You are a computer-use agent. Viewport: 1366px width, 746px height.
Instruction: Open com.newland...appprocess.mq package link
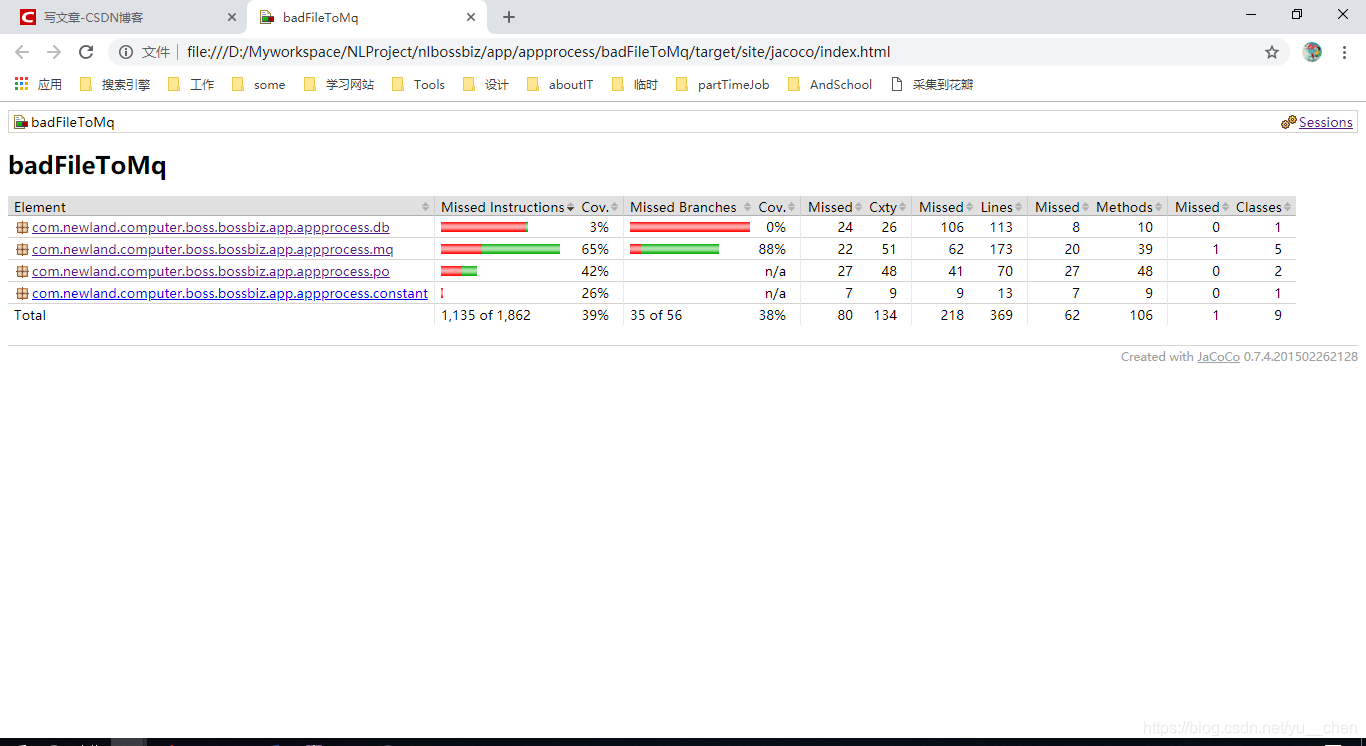tap(212, 250)
